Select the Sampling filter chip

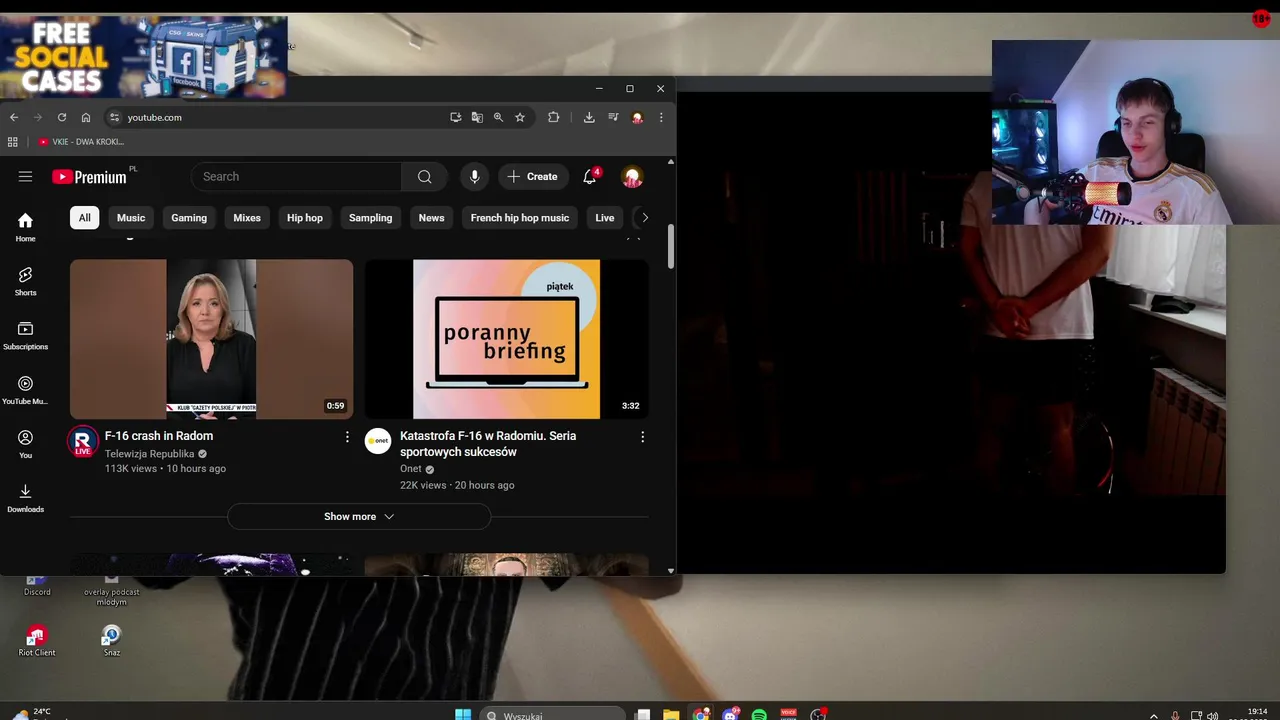pyautogui.click(x=370, y=217)
